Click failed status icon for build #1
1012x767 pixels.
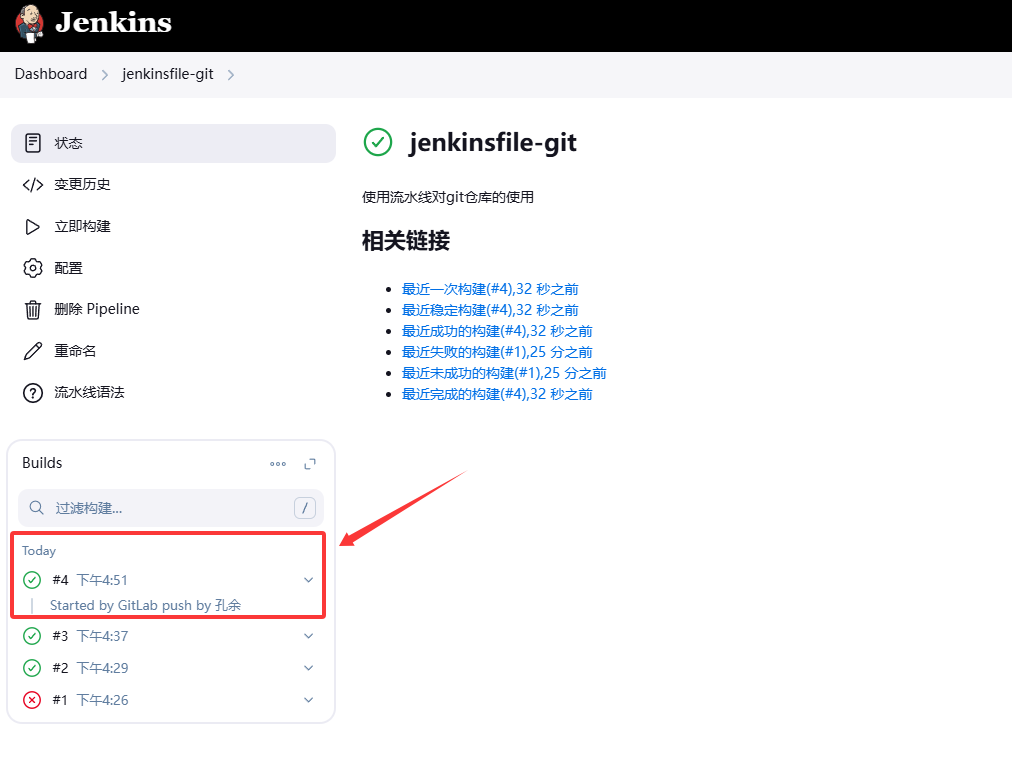(x=32, y=700)
